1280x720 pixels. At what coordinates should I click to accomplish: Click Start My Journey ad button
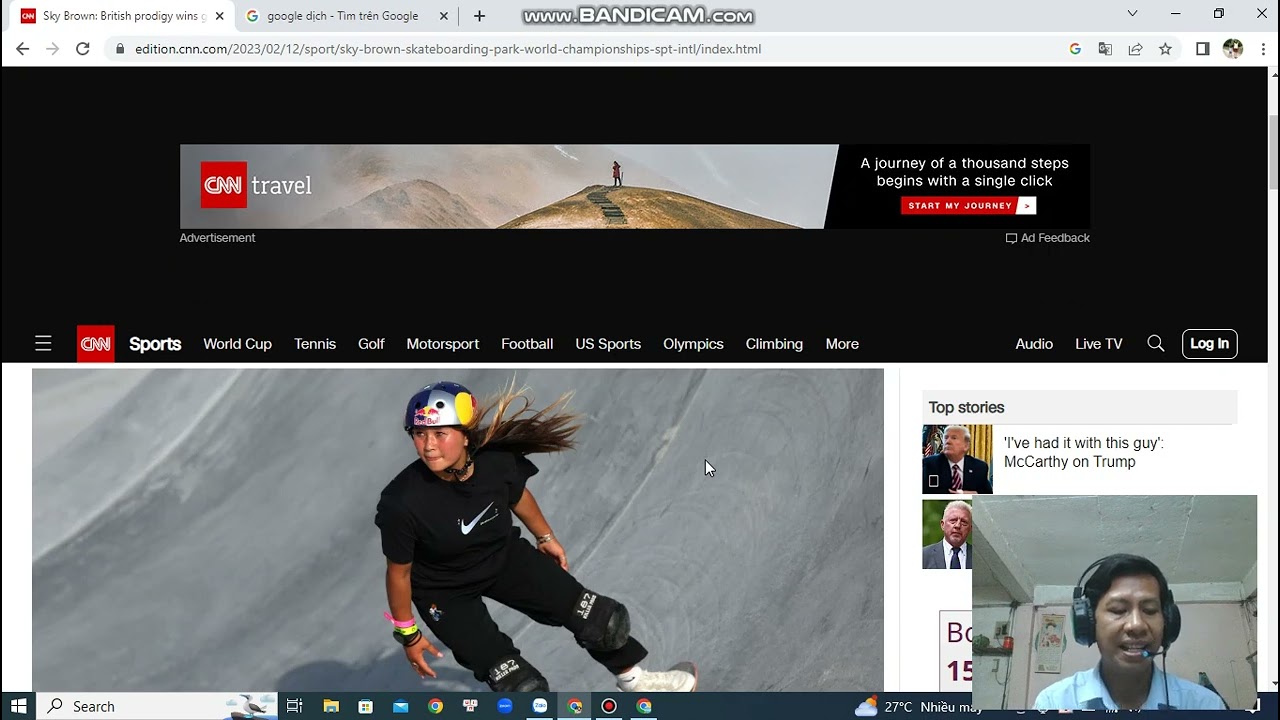pyautogui.click(x=968, y=206)
